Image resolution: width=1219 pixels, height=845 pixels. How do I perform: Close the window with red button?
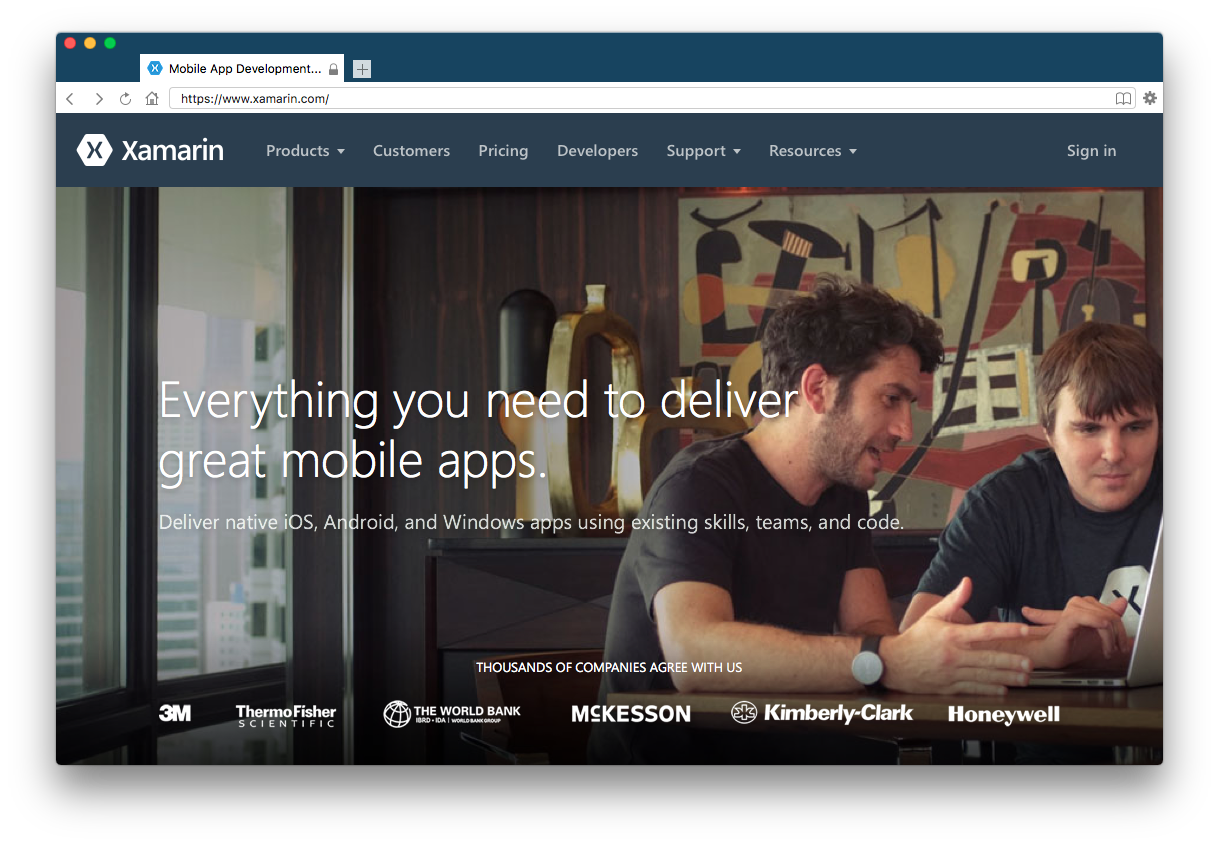pyautogui.click(x=70, y=43)
